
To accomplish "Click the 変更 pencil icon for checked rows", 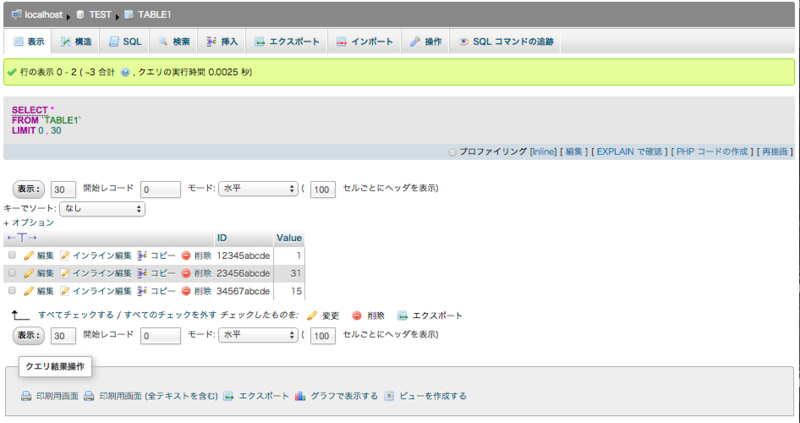I will [x=312, y=316].
